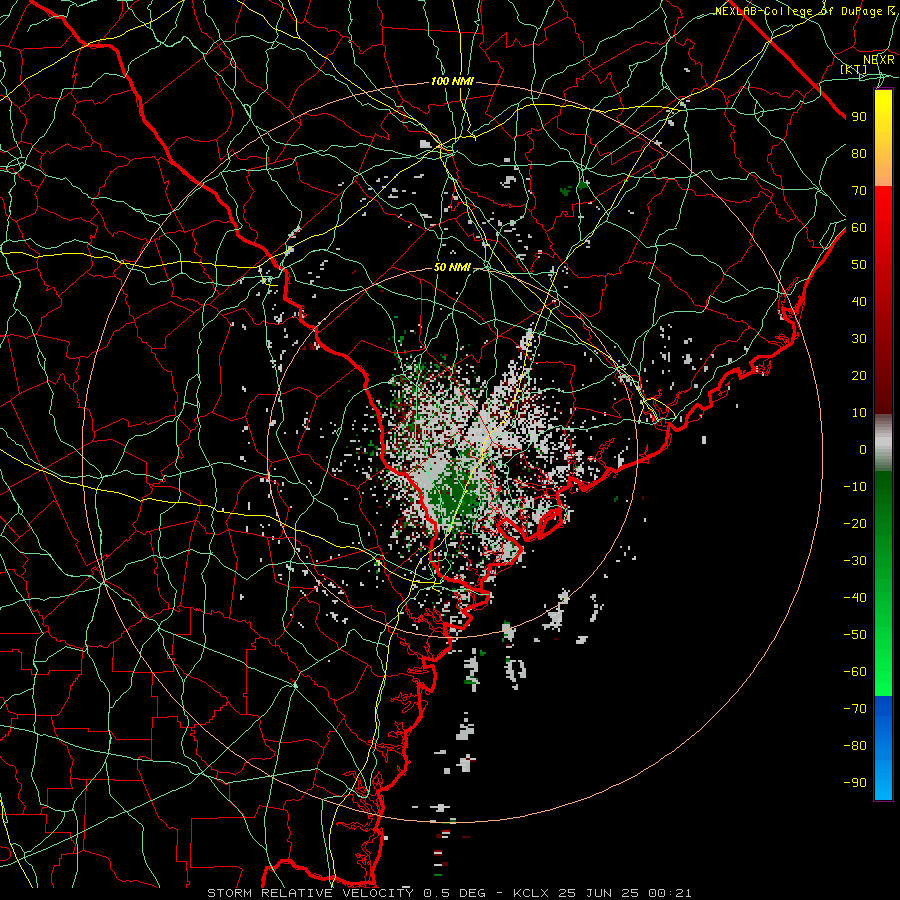This screenshot has height=900, width=900.
Task: Click the KCLX station identifier in the caption
Action: [x=531, y=893]
